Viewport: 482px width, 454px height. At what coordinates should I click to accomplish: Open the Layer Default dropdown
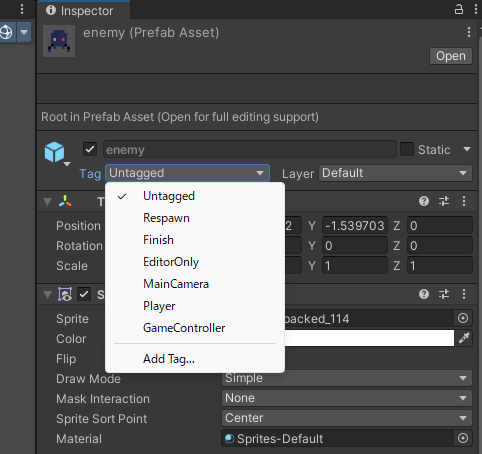tap(395, 173)
